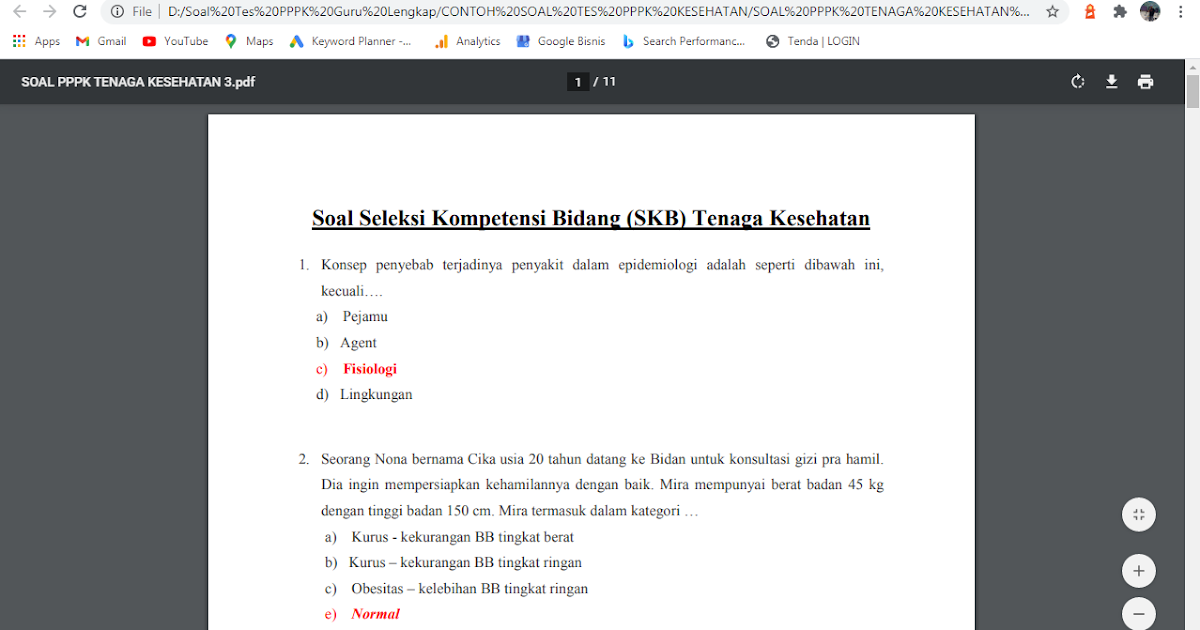Click the PDF title 'SOAL PPPK TENAGA KESEHATAN 3.pdf'

[x=138, y=82]
